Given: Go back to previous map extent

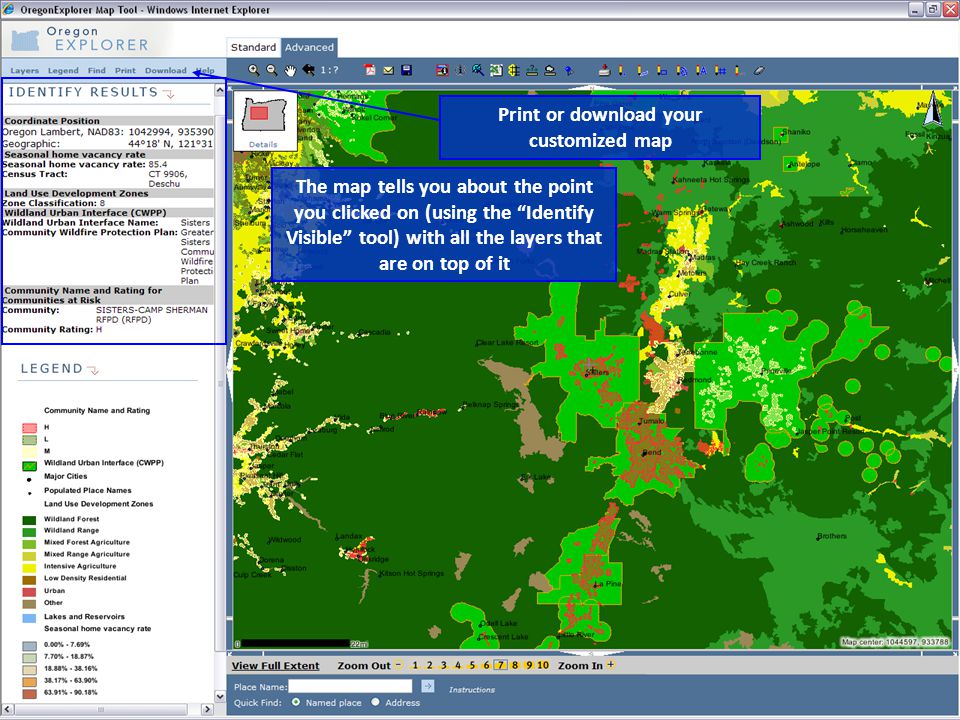Looking at the screenshot, I should click(x=308, y=70).
